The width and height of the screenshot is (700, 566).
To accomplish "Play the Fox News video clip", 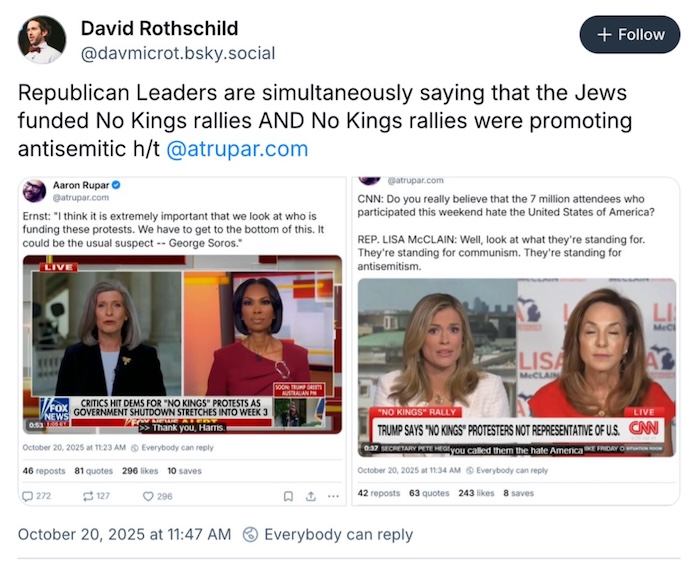I will [182, 344].
